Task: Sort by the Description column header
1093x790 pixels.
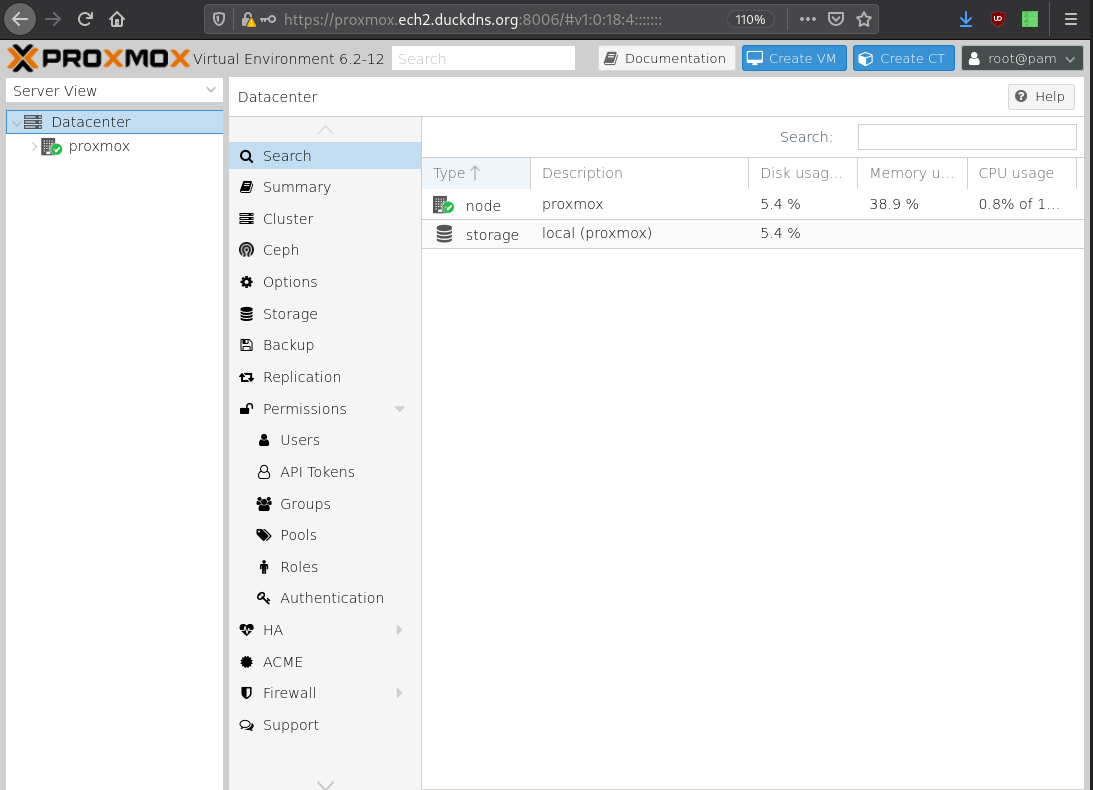Action: (x=639, y=173)
